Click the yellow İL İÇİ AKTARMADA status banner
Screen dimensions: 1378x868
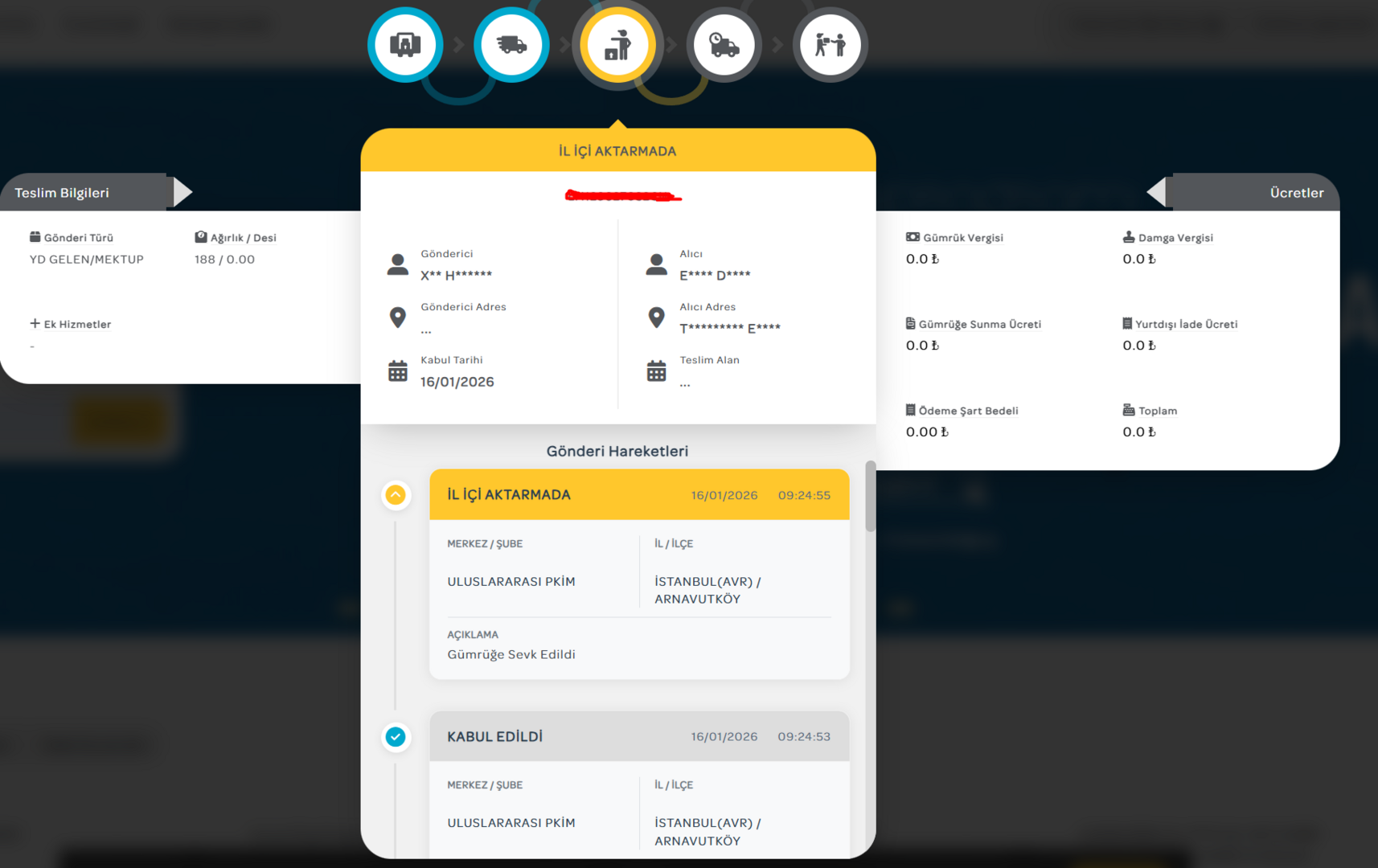(x=617, y=151)
